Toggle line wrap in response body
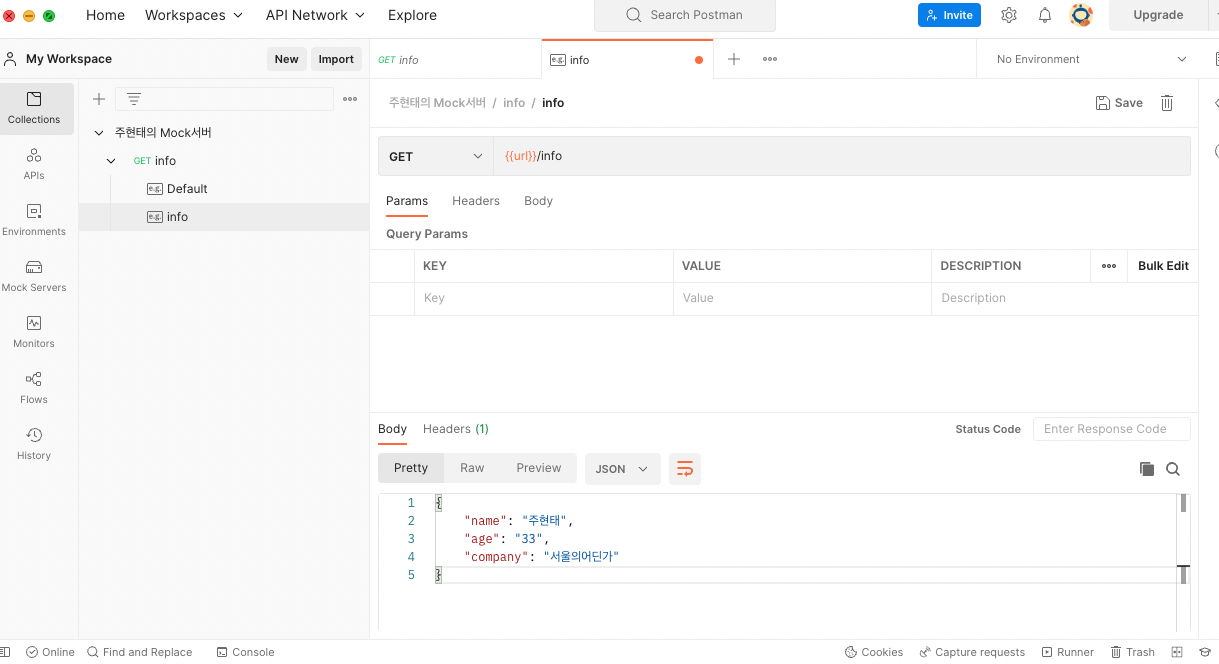This screenshot has height=664, width=1219. tap(685, 468)
